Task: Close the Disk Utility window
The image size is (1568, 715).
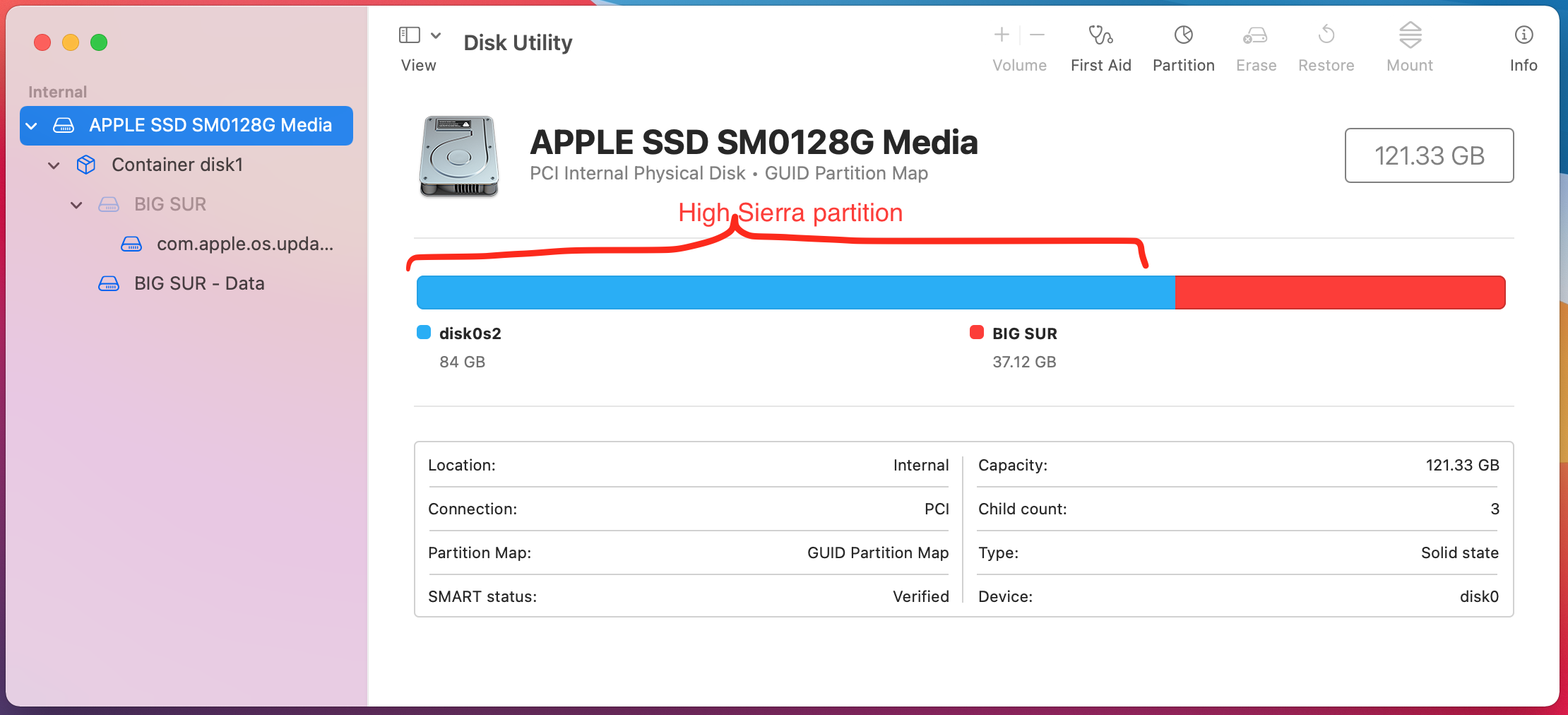Action: 42,42
